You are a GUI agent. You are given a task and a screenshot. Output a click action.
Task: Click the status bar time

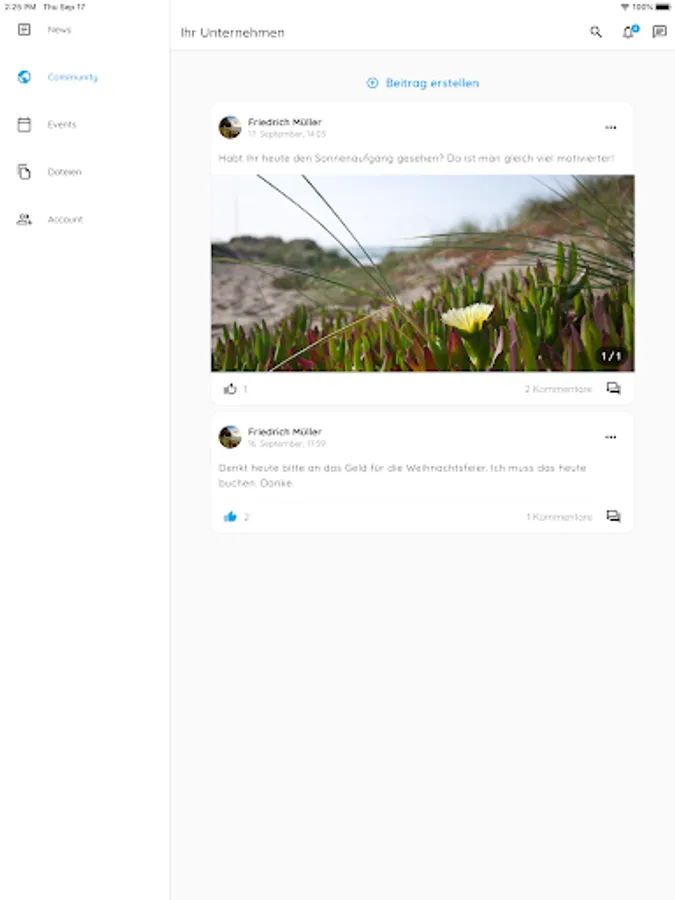pos(20,7)
